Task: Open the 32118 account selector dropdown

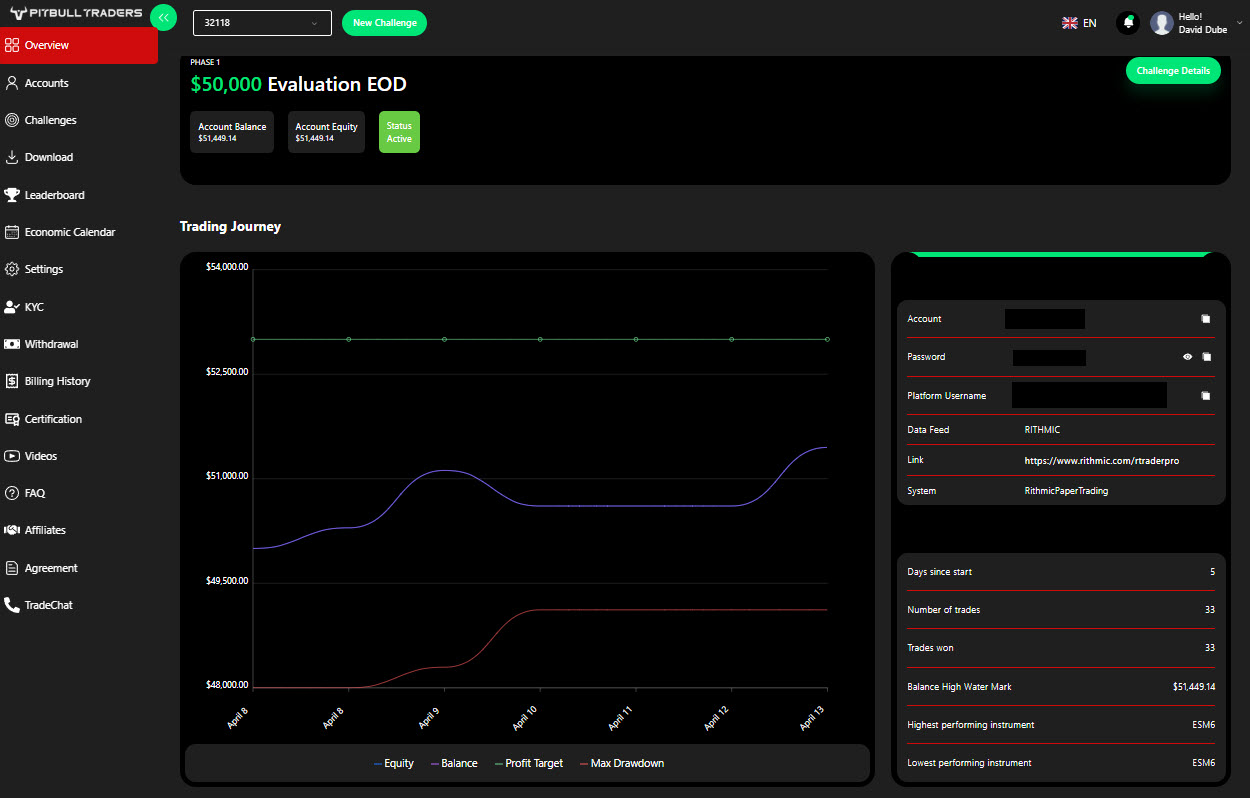Action: [x=262, y=23]
